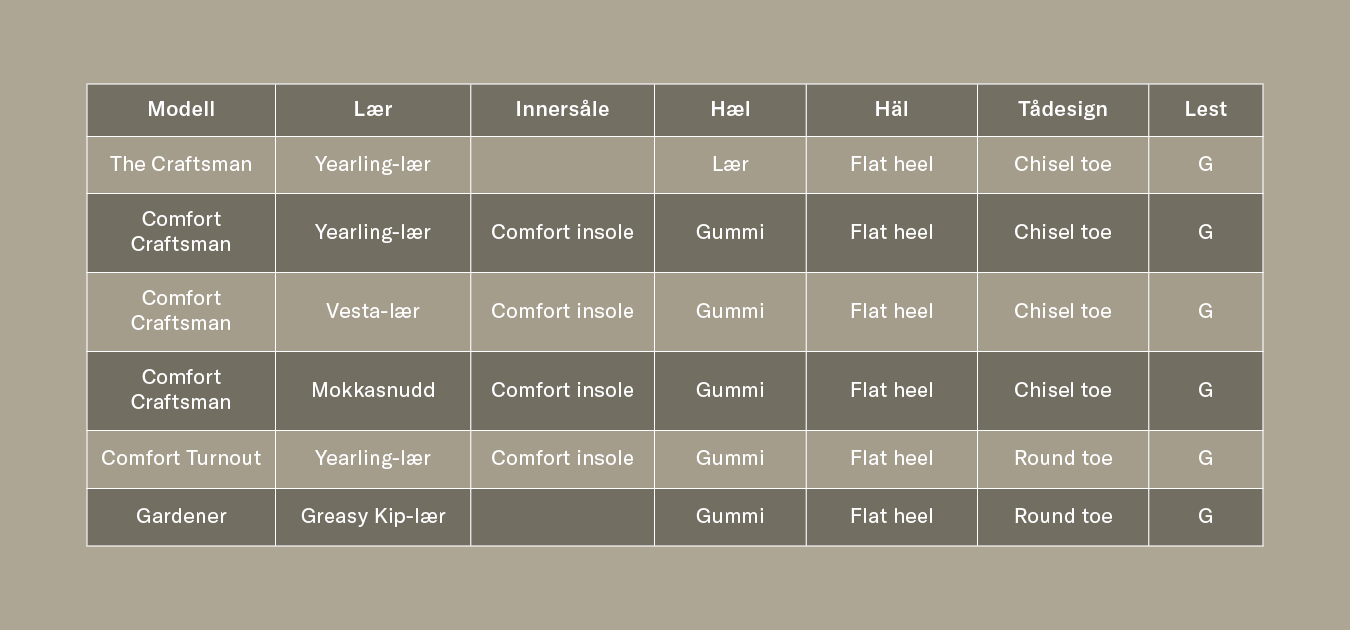Click the Comfort Turnout model cell
The height and width of the screenshot is (630, 1350).
[x=181, y=458]
